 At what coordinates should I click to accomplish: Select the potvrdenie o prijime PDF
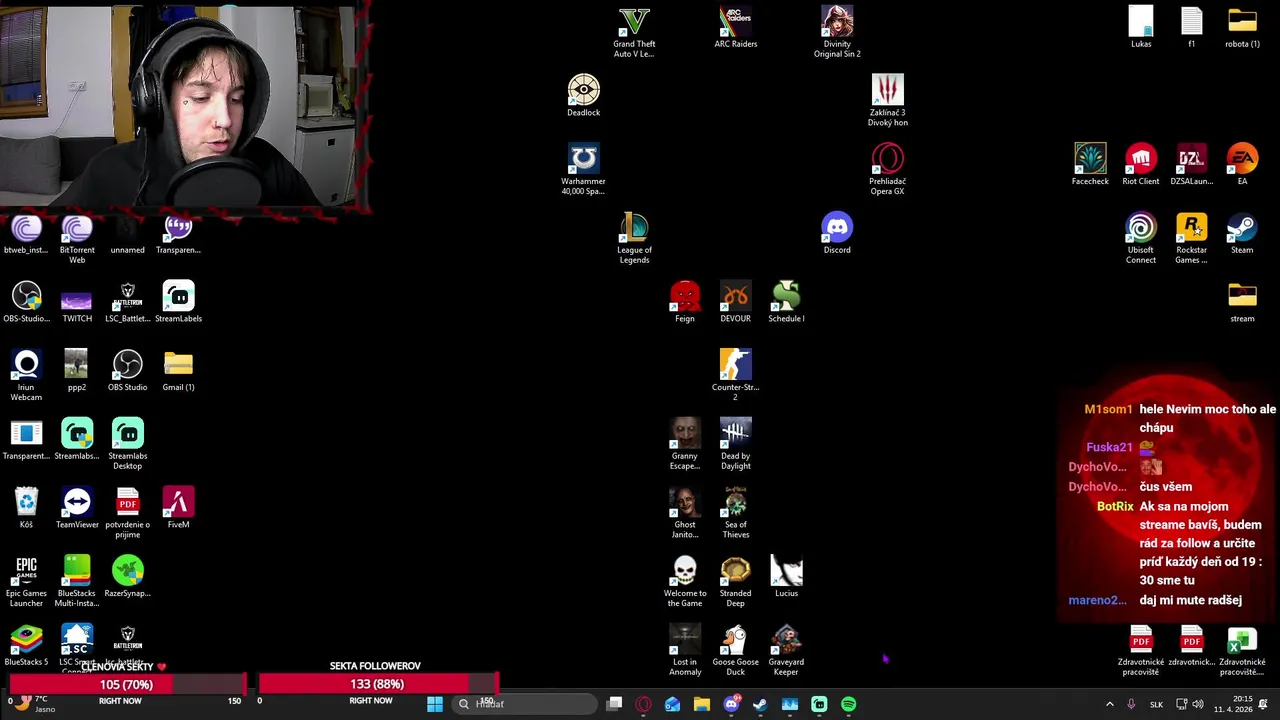click(x=127, y=513)
